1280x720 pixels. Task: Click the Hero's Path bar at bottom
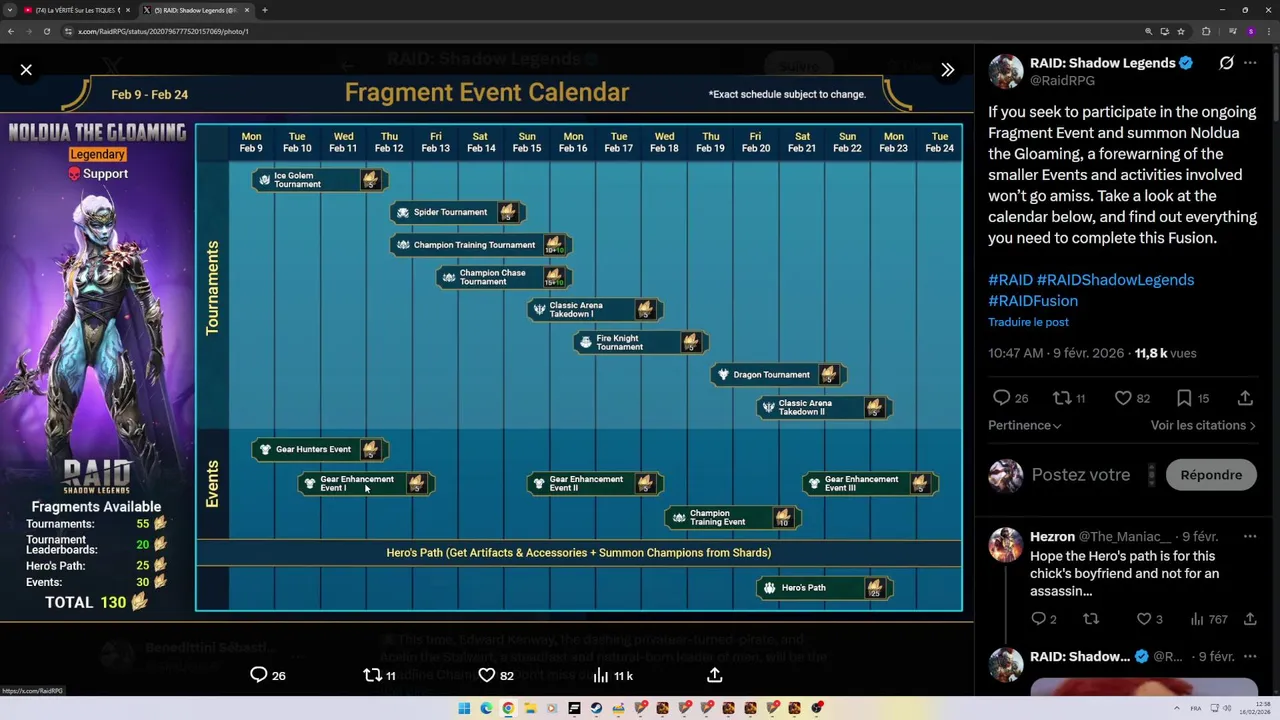[x=824, y=588]
